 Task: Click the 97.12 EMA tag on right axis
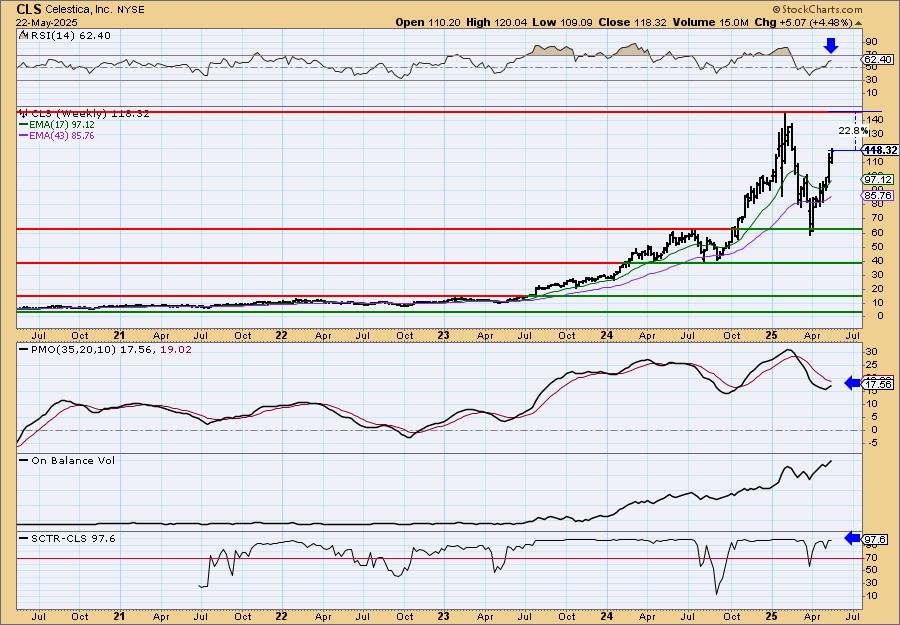pos(878,180)
